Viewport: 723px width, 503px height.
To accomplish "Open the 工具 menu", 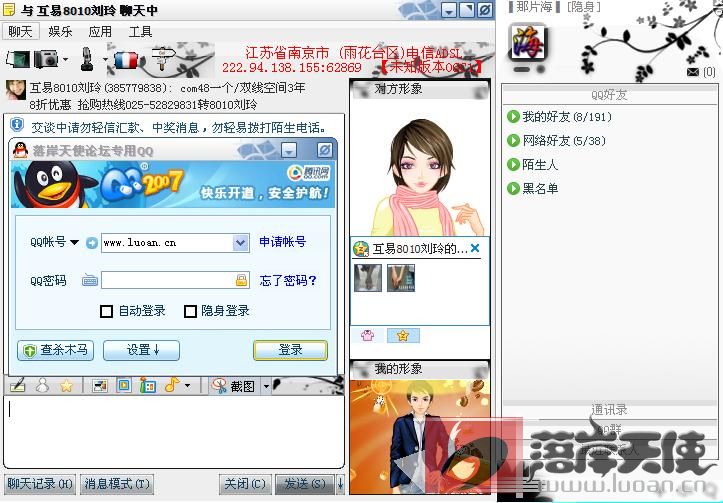I will click(x=140, y=31).
